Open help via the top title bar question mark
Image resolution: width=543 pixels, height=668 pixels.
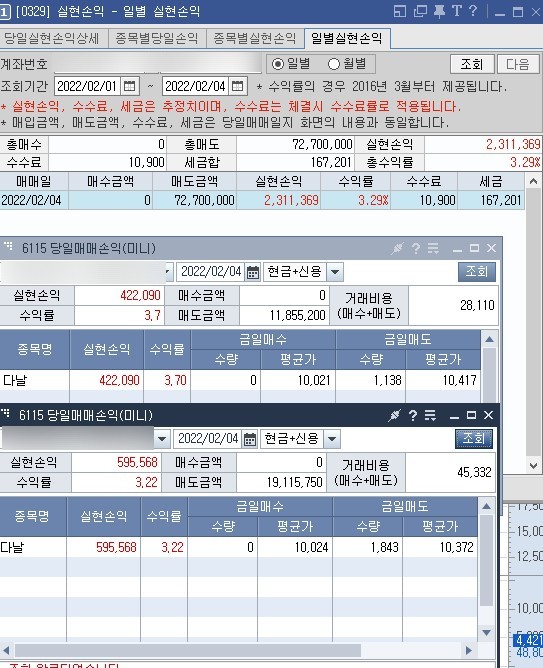pyautogui.click(x=473, y=11)
